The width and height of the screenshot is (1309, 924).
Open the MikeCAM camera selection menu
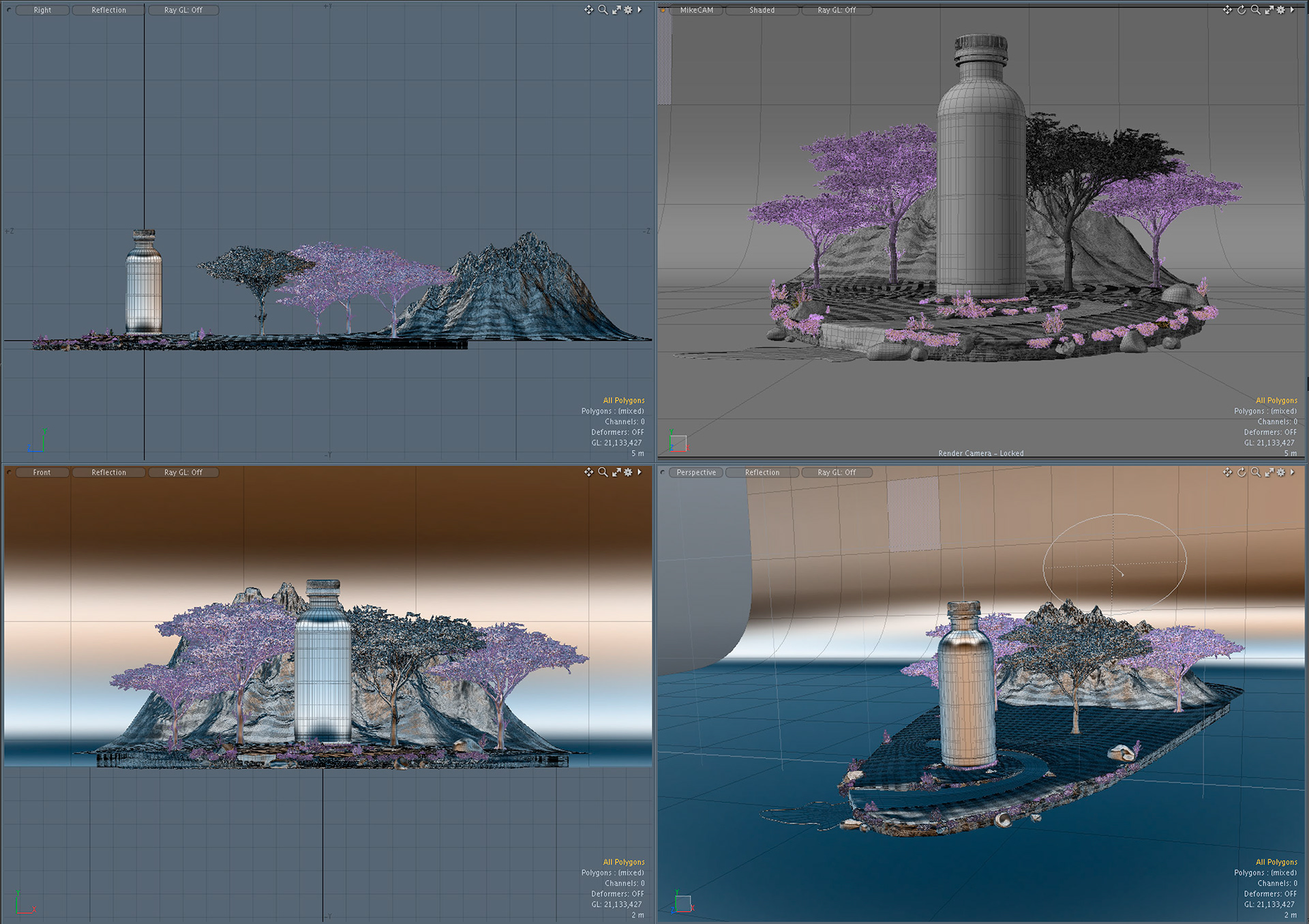(x=696, y=10)
